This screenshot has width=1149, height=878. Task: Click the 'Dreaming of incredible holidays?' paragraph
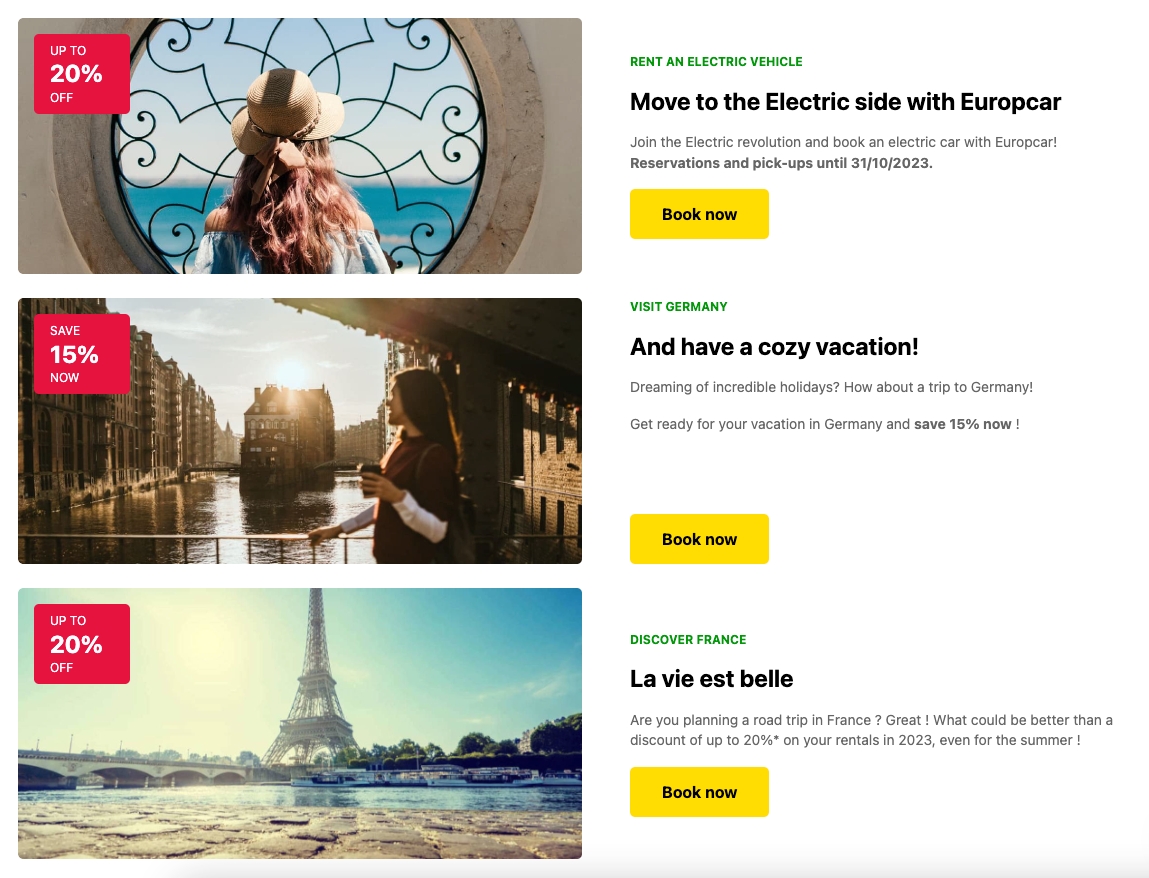[x=831, y=387]
